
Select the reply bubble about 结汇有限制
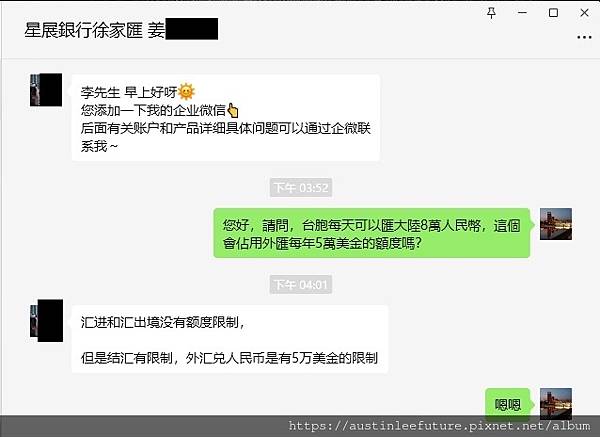click(230, 339)
